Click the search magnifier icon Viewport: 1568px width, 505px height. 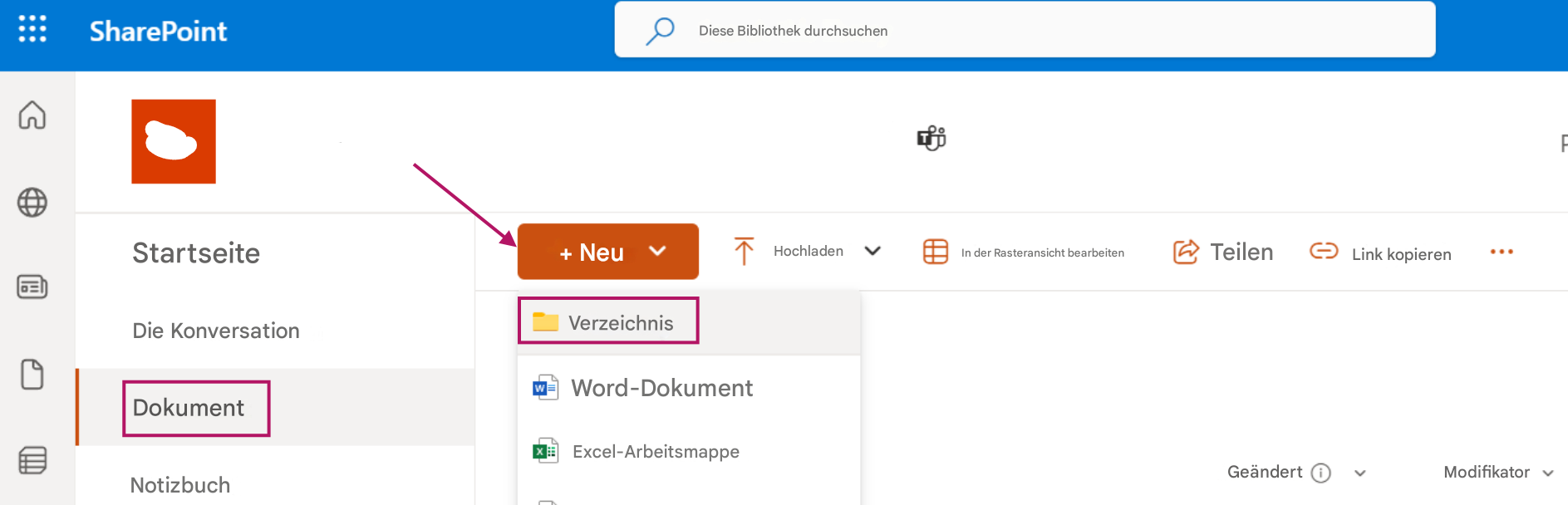coord(661,31)
